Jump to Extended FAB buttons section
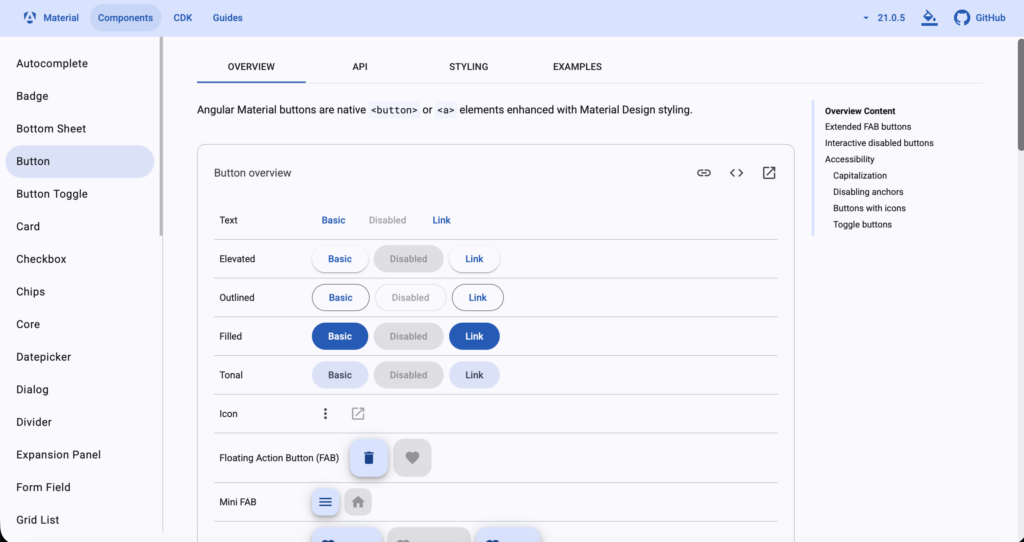This screenshot has width=1024, height=542. click(867, 127)
